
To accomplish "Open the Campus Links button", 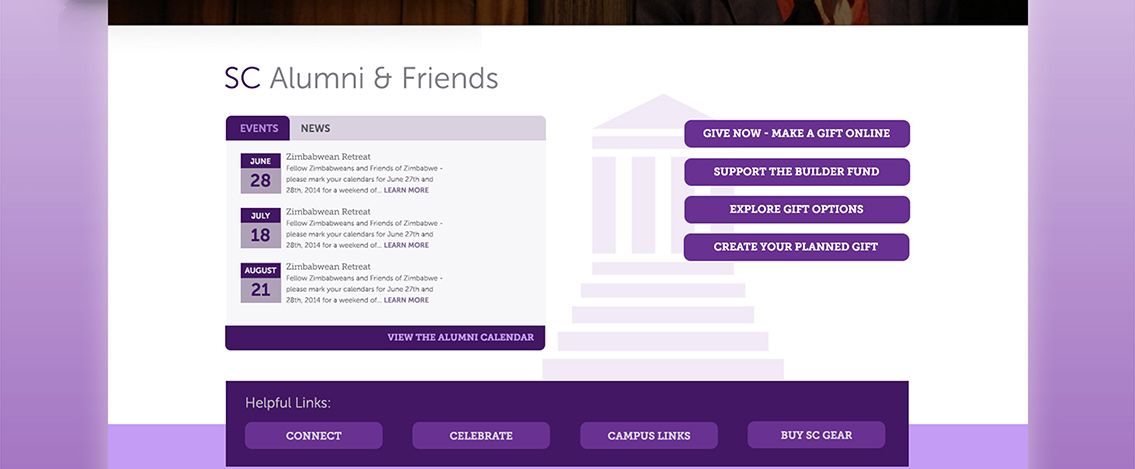I will 649,436.
